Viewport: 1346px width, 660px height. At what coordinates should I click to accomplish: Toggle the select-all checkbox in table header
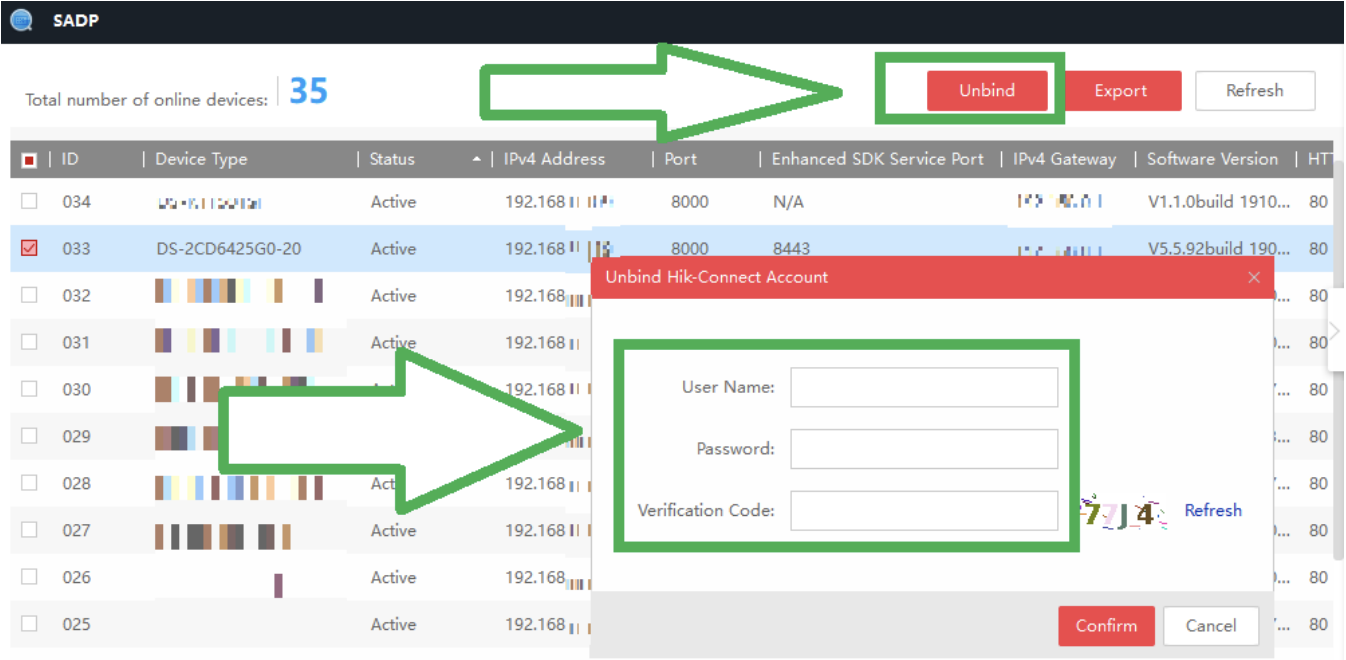coord(29,160)
